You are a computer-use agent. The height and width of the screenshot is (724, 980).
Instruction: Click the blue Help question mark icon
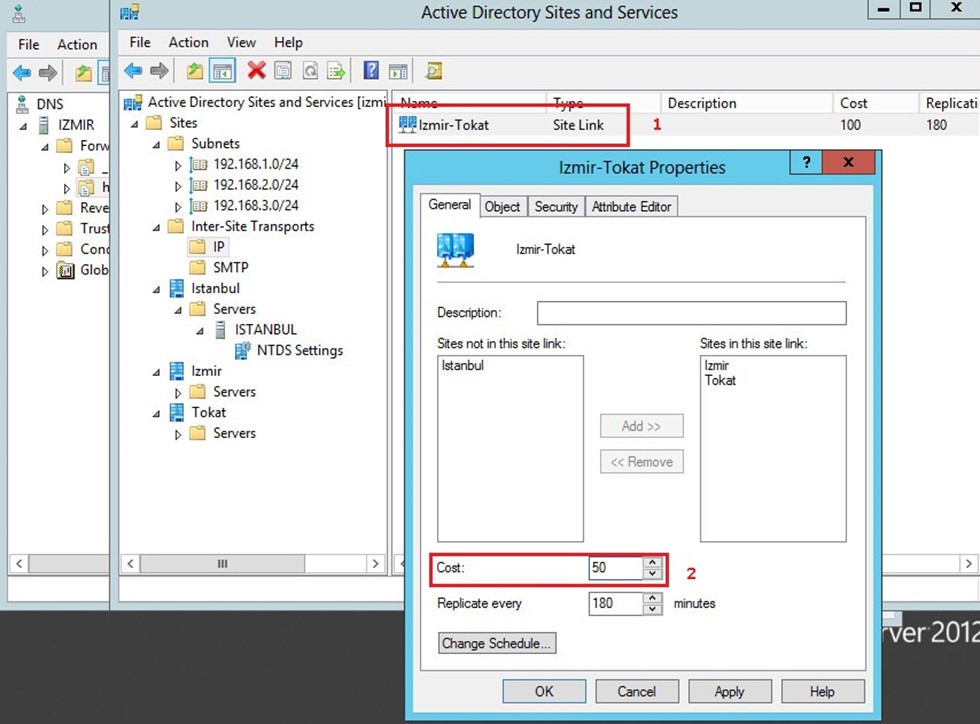[371, 70]
